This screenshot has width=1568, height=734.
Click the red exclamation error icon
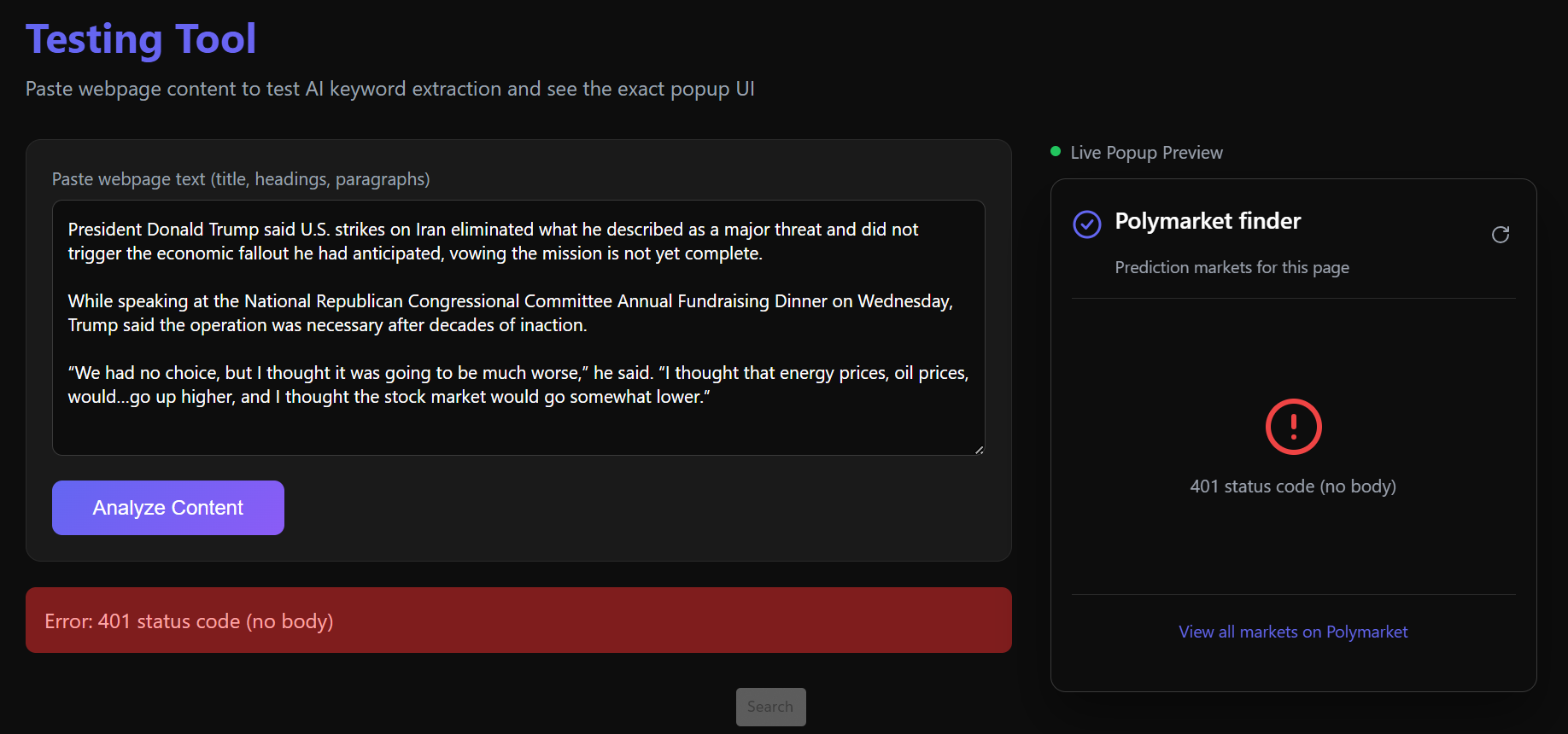point(1293,427)
